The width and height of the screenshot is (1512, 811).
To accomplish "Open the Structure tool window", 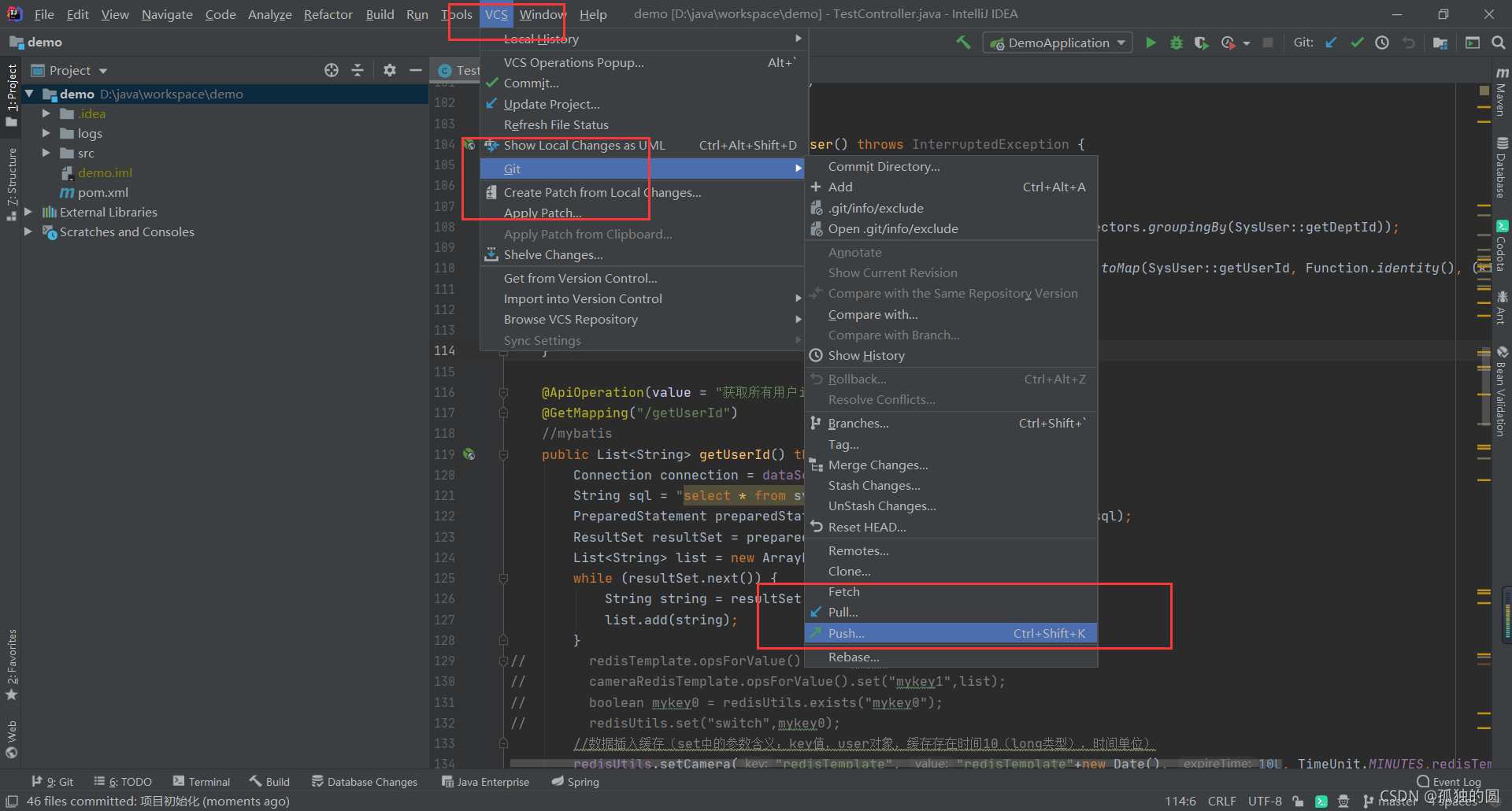I will [x=12, y=183].
